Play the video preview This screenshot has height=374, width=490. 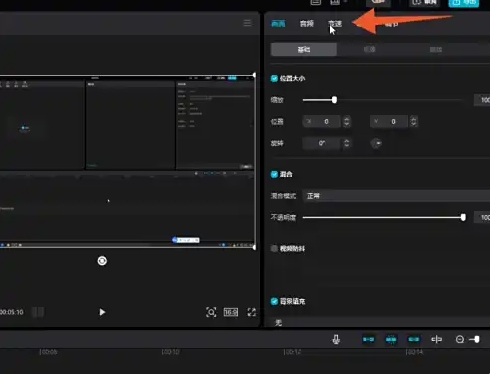pyautogui.click(x=102, y=312)
